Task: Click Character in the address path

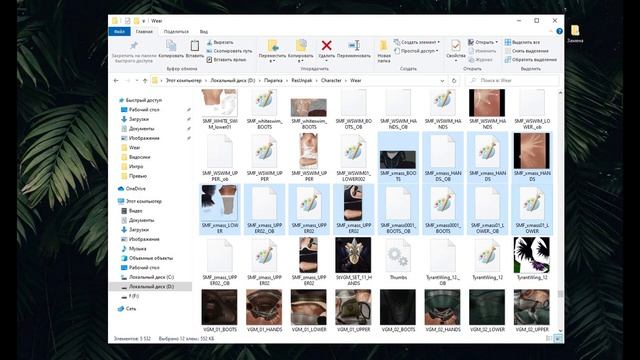Action: coord(331,80)
